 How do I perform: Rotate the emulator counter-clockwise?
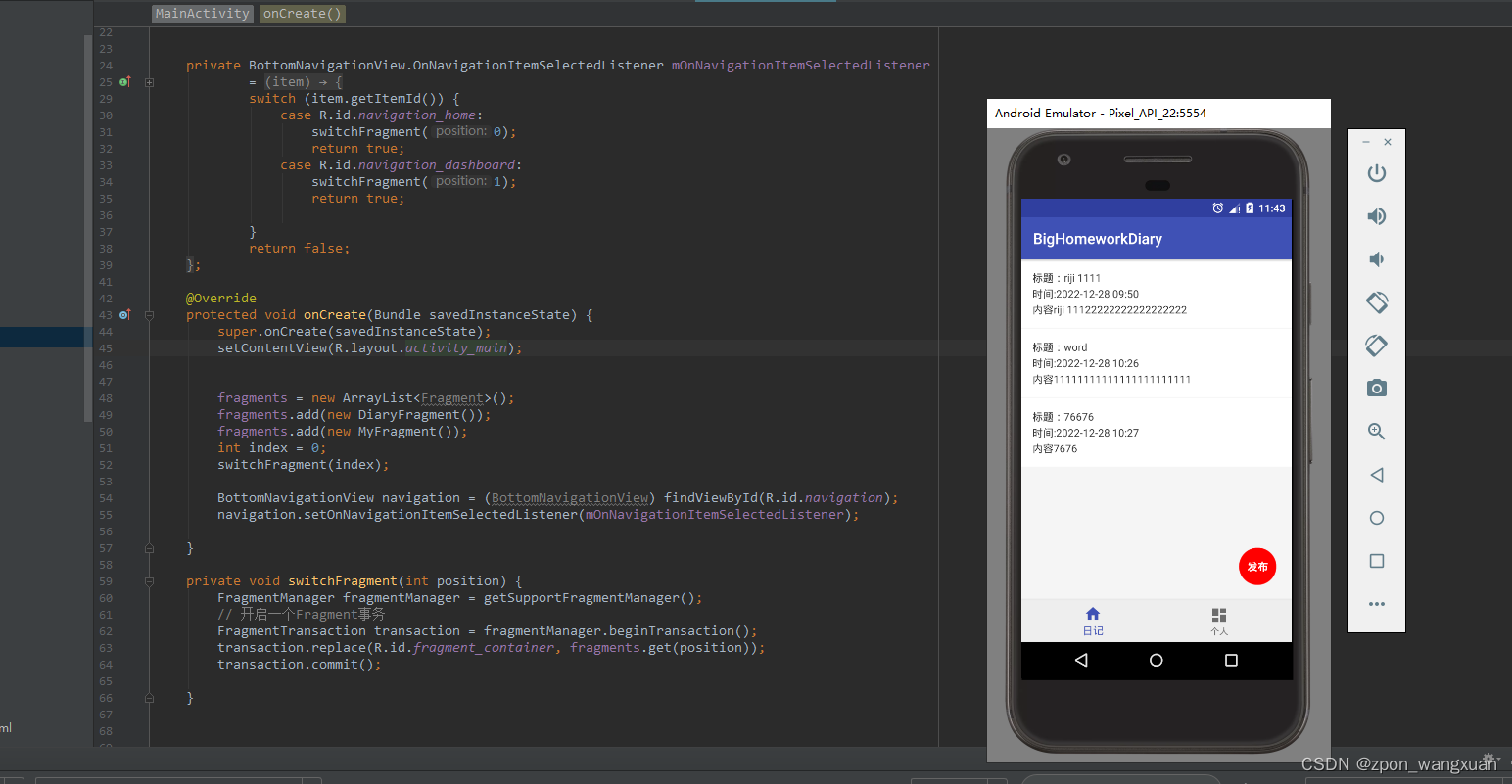[x=1377, y=302]
